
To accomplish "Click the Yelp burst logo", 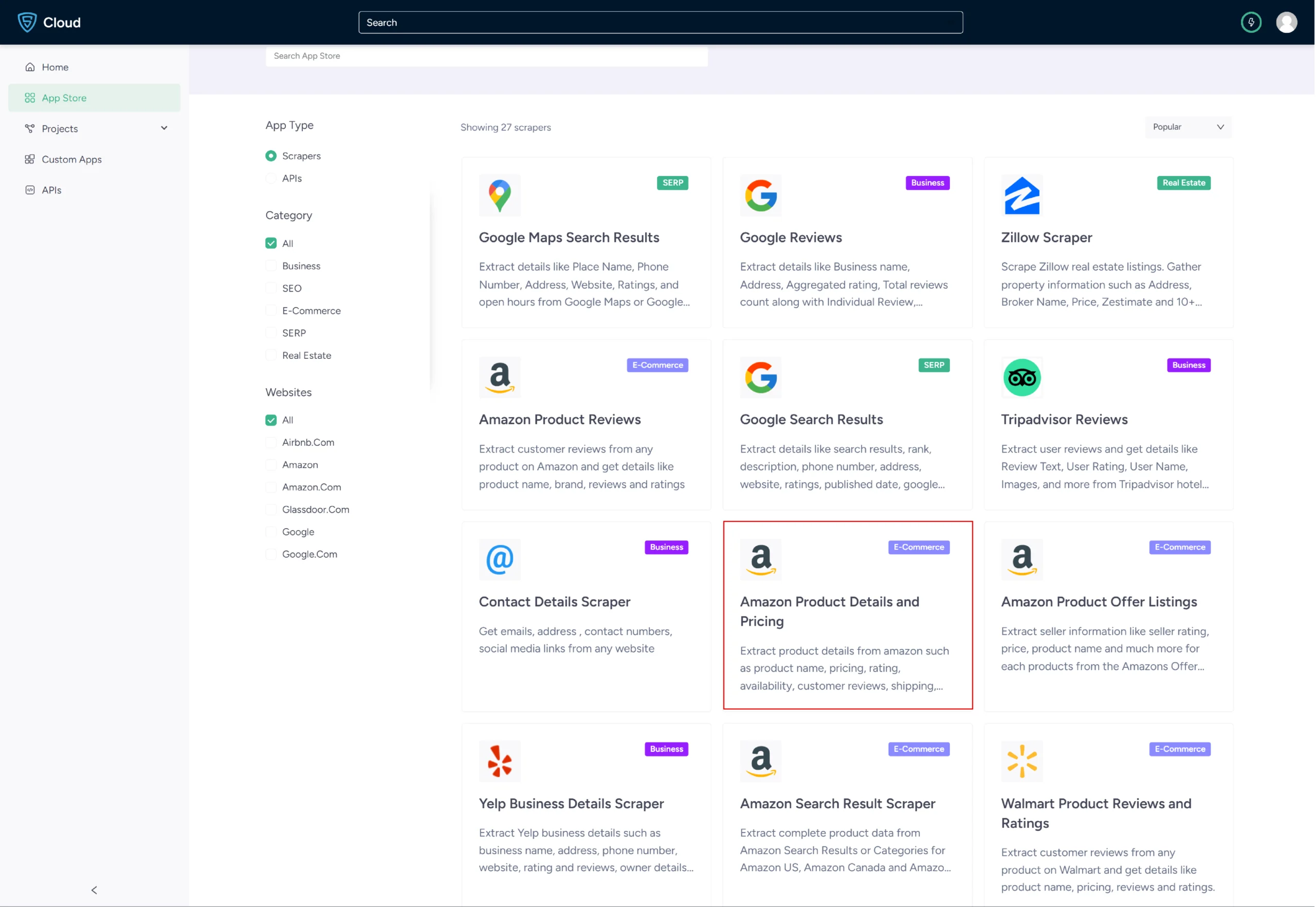I will (x=500, y=761).
